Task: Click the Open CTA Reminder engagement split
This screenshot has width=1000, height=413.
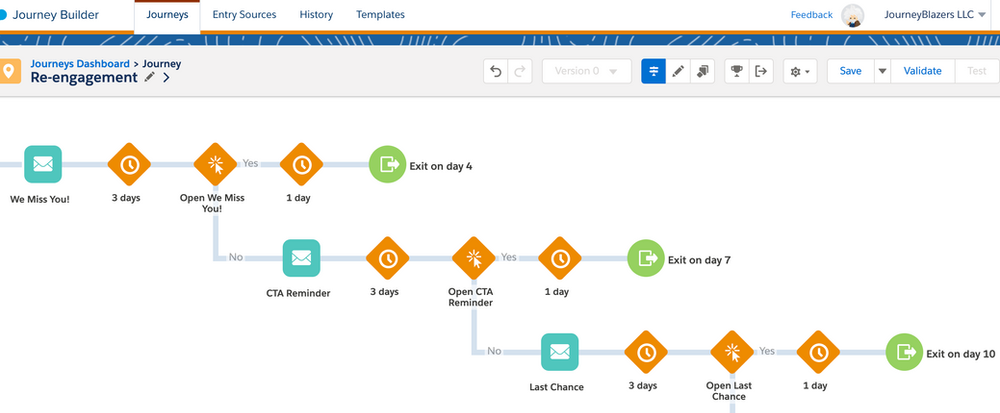Action: [472, 258]
